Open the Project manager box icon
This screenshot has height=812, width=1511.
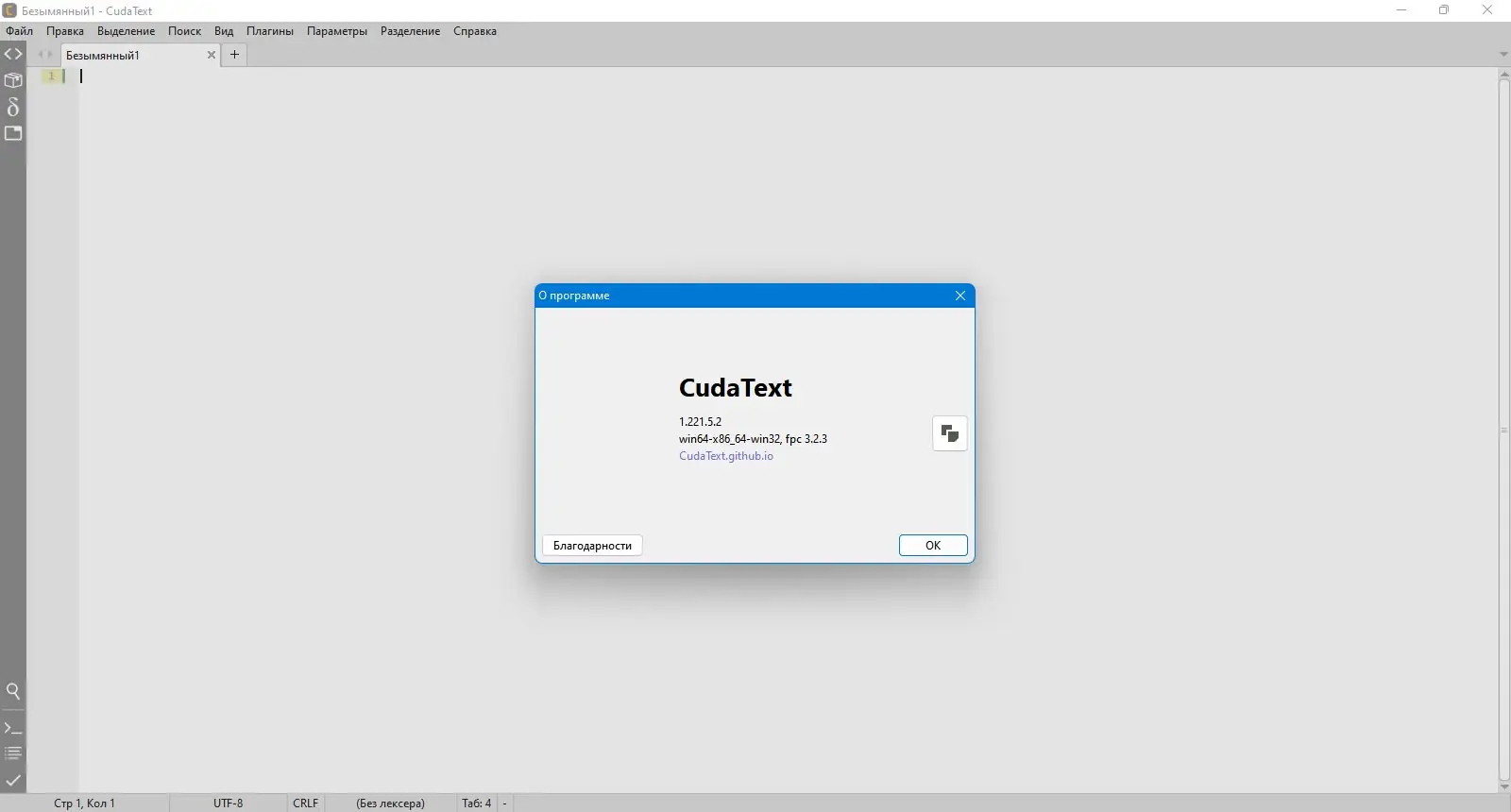[x=13, y=80]
